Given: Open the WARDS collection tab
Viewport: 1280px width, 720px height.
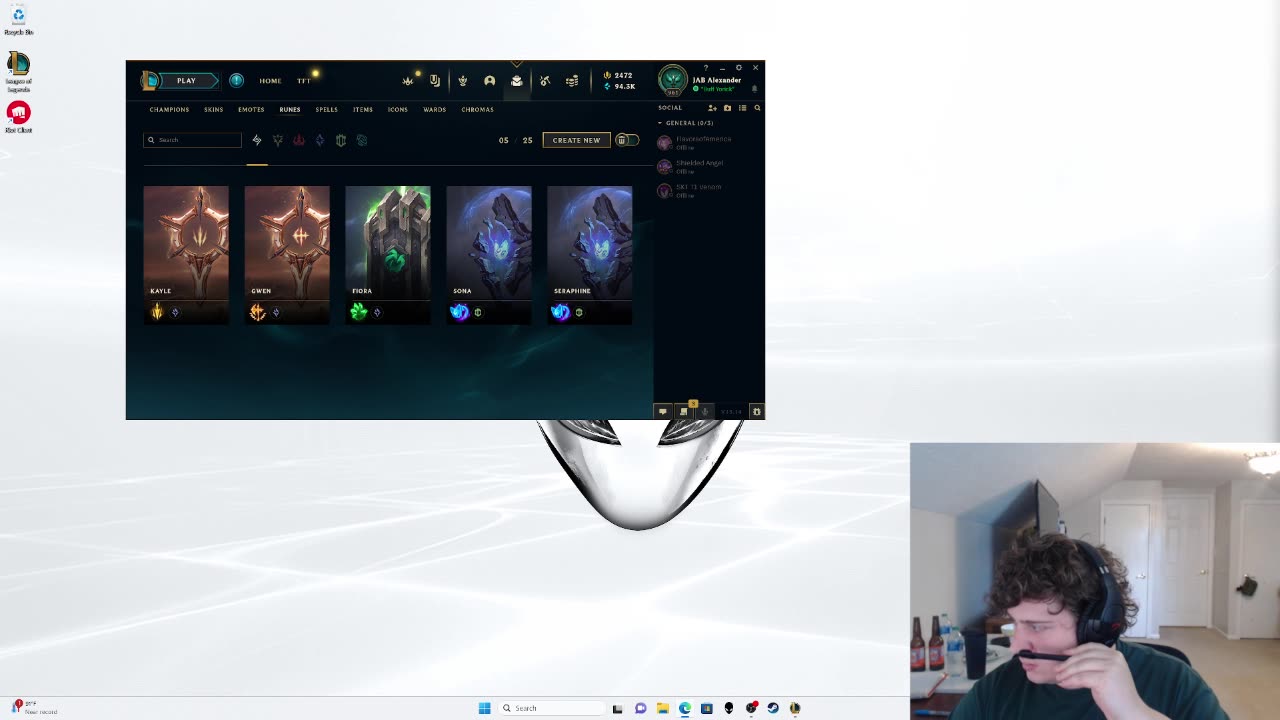Looking at the screenshot, I should 434,109.
